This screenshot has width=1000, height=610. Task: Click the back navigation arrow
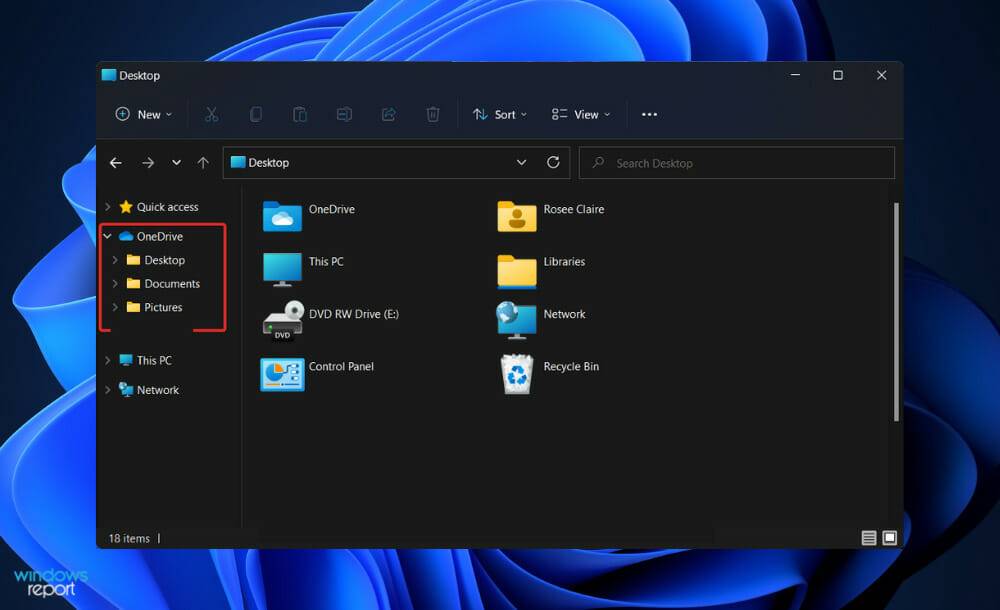click(115, 162)
